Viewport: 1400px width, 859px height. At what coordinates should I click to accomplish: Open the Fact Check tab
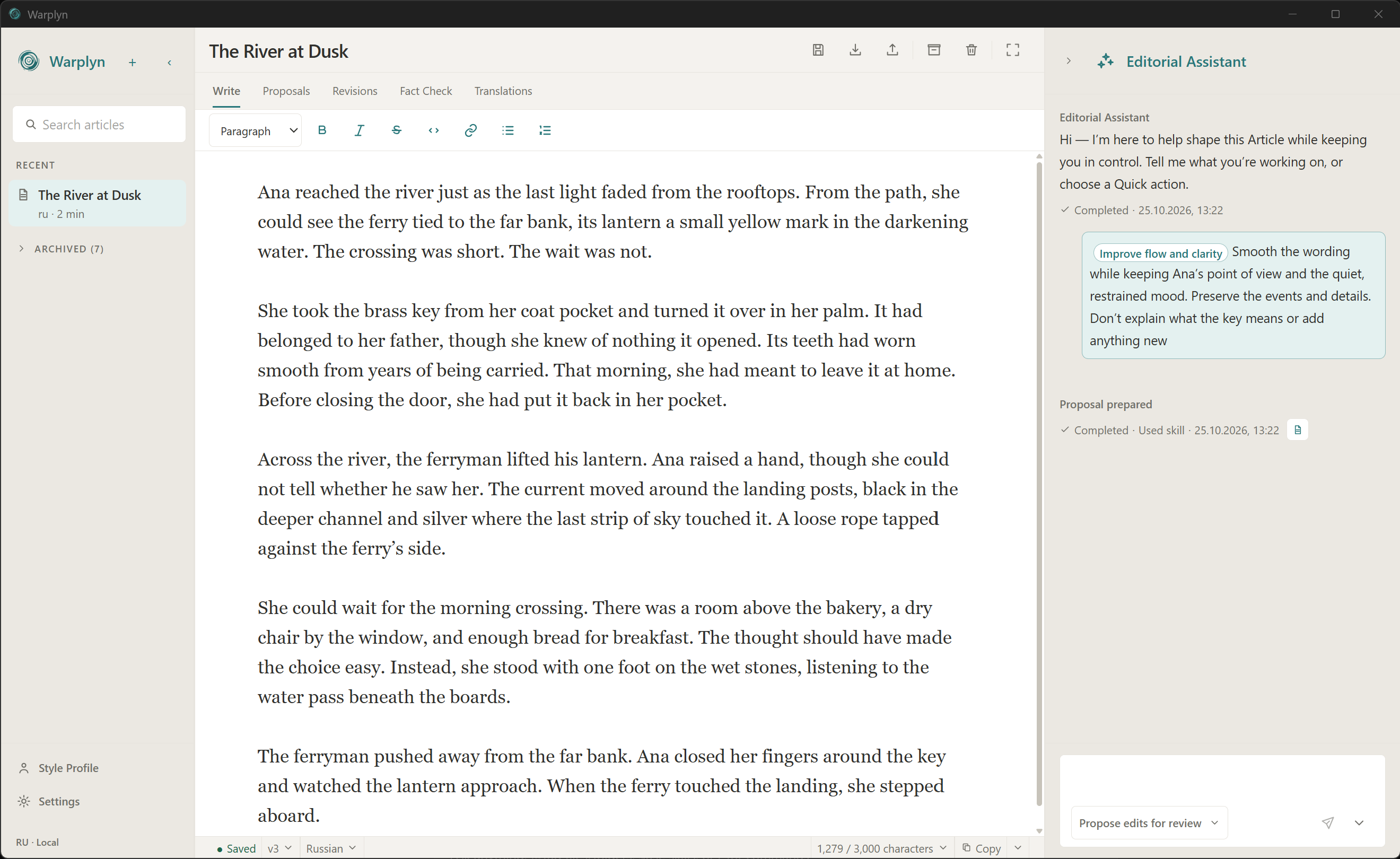(425, 91)
